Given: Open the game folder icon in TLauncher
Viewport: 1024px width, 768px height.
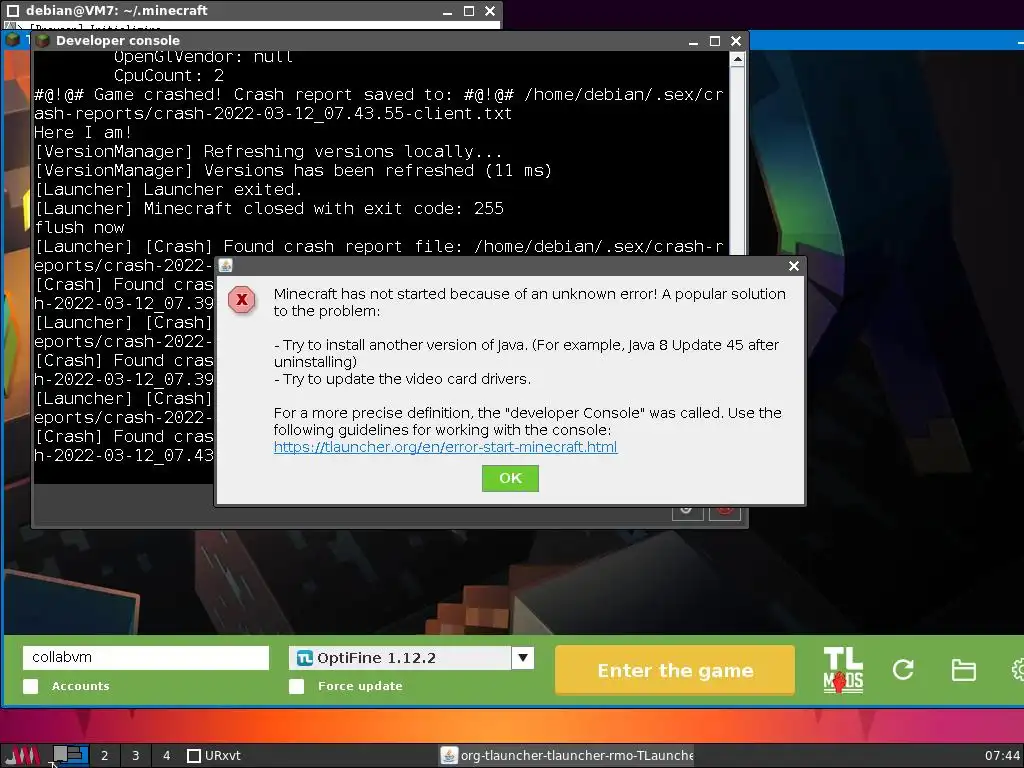Looking at the screenshot, I should (963, 670).
